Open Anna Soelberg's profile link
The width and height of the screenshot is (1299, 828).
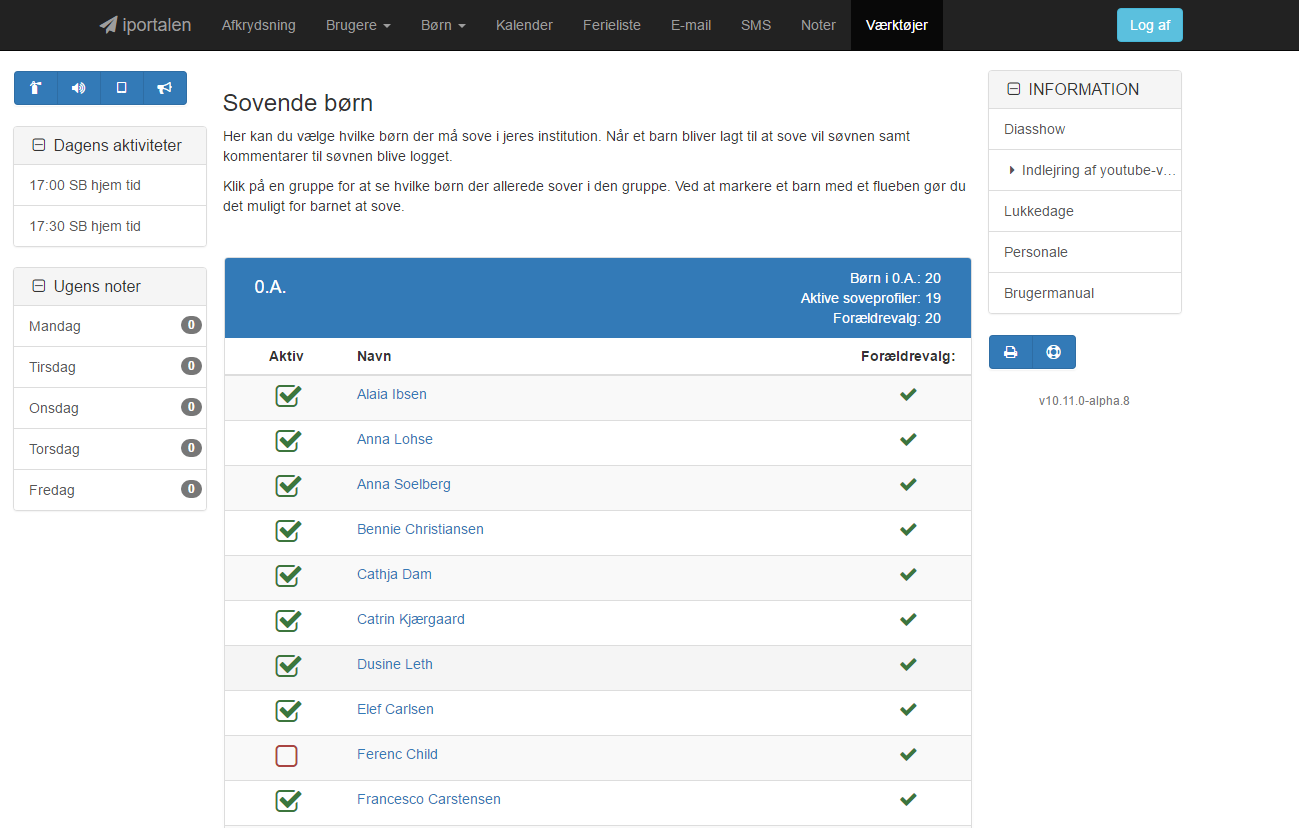tap(404, 484)
